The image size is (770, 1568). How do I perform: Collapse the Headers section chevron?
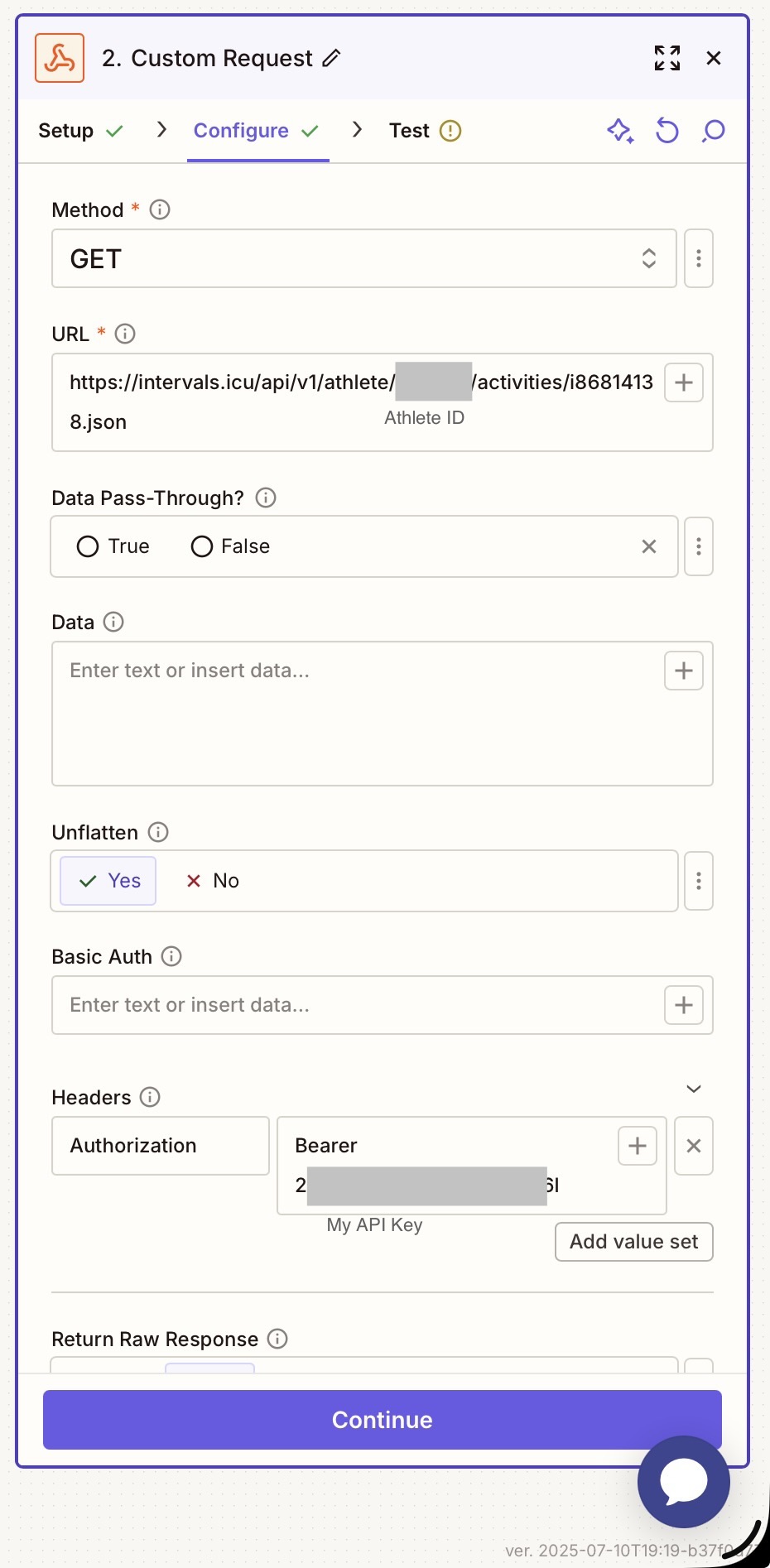pos(694,1089)
